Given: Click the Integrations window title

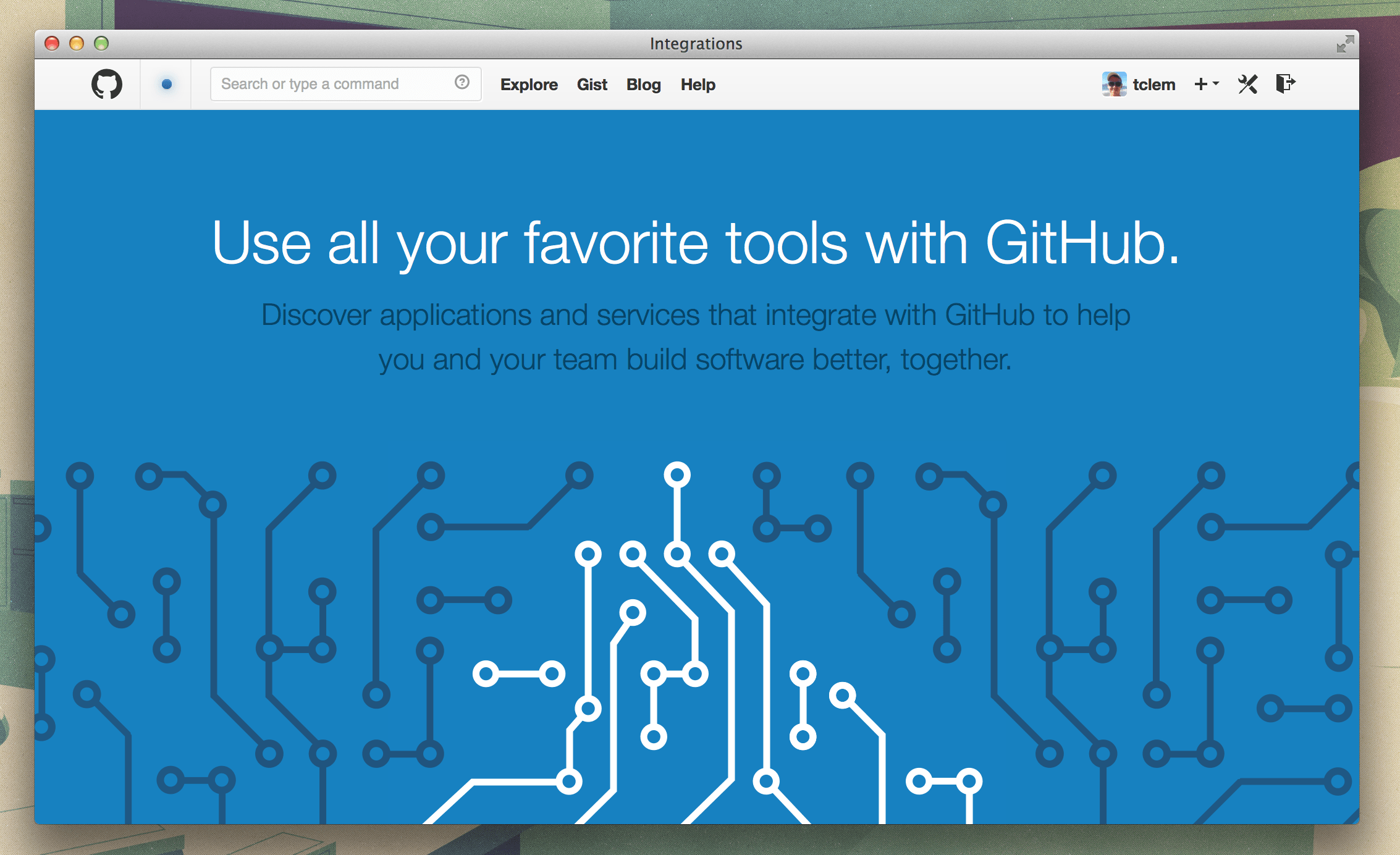Looking at the screenshot, I should pos(696,44).
